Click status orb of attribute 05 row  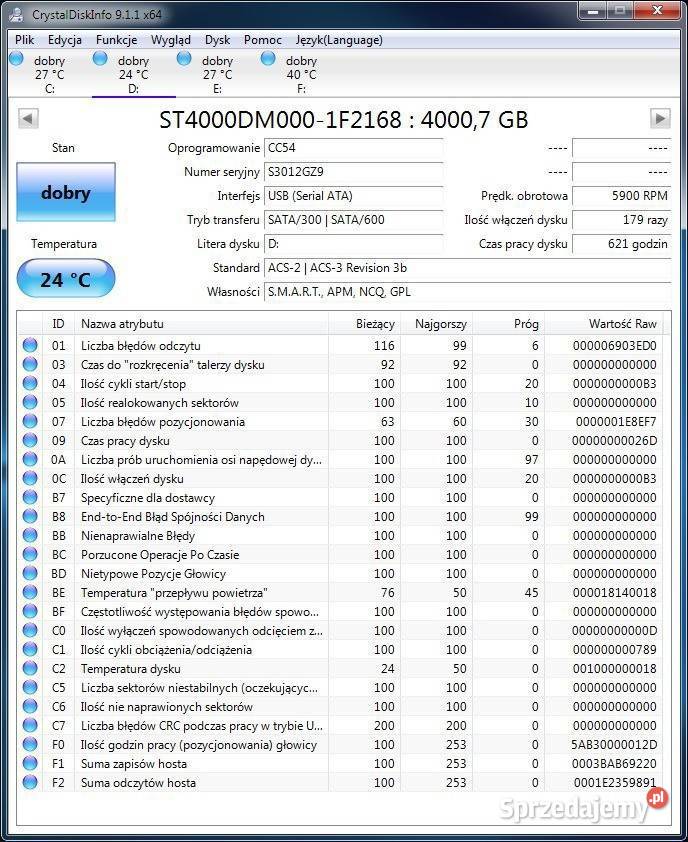click(x=30, y=402)
